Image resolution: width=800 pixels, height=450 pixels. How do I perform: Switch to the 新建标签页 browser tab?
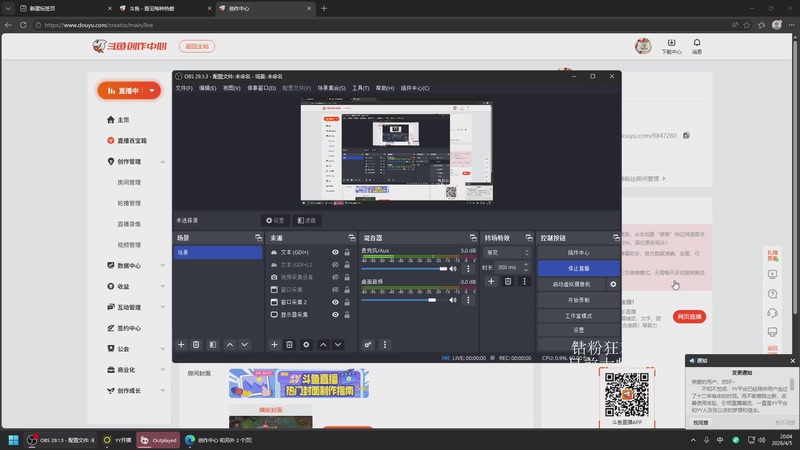pos(64,9)
